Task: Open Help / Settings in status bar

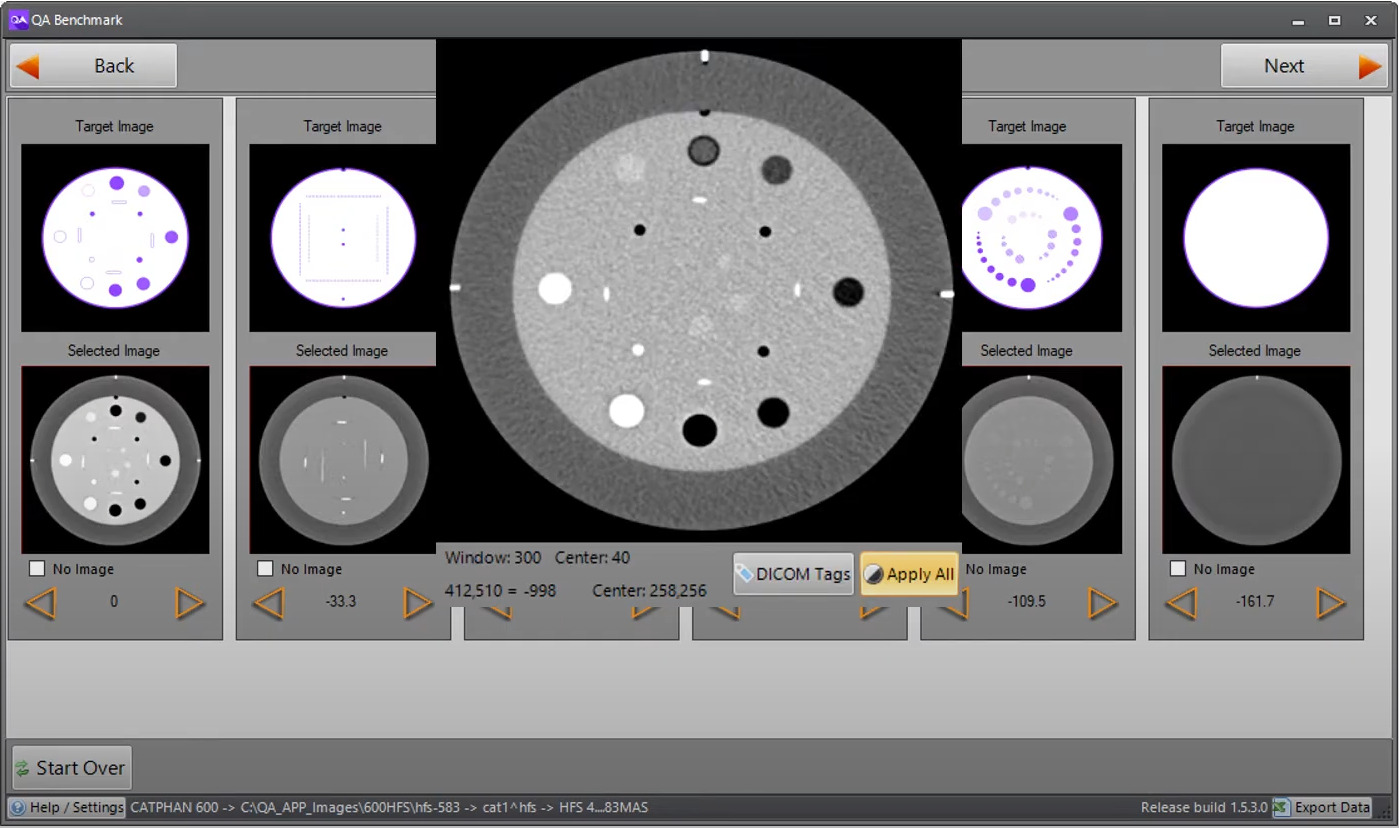Action: (67, 807)
